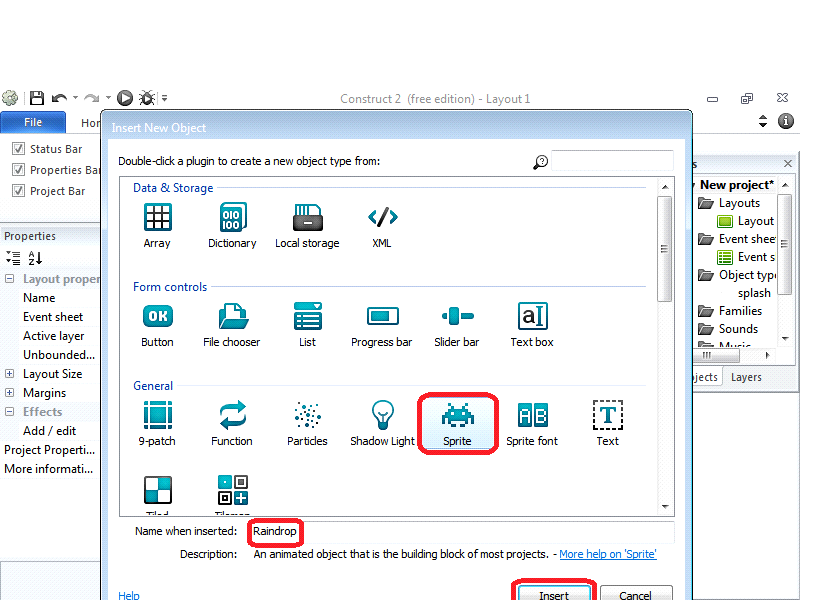Choose the Particles plugin

pos(307,415)
